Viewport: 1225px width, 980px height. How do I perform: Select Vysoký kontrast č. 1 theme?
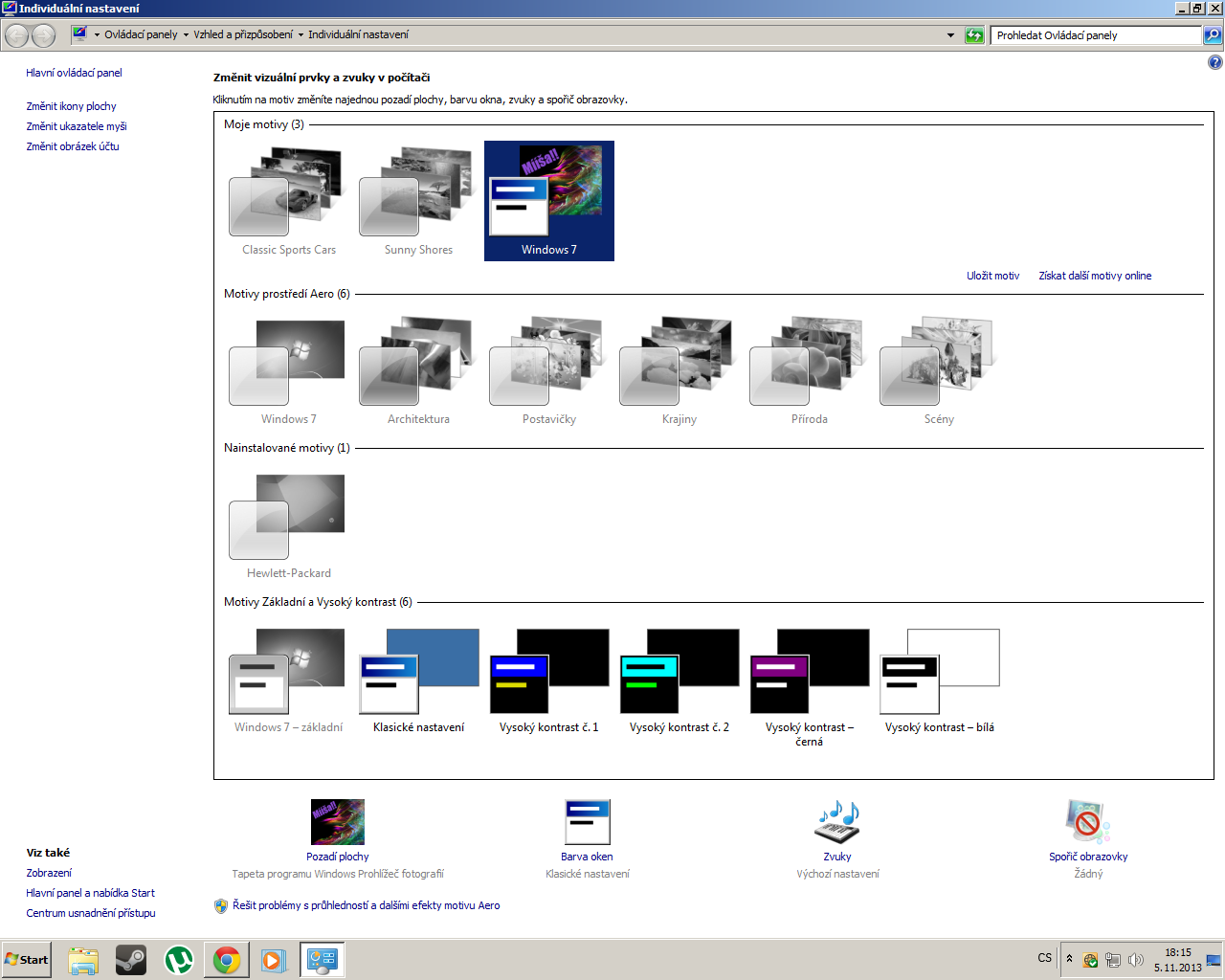point(549,680)
